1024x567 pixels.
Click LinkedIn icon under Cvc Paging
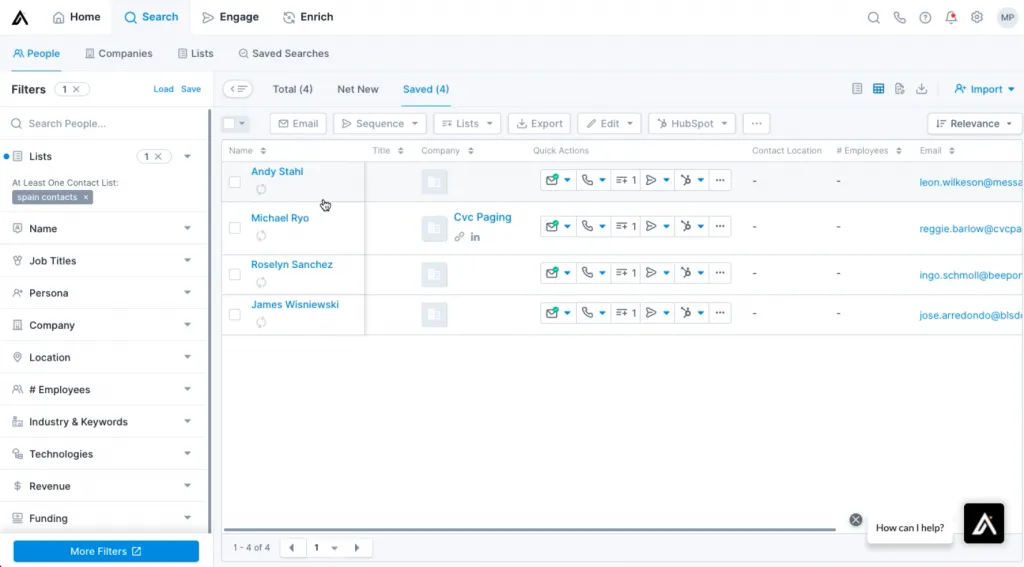475,237
